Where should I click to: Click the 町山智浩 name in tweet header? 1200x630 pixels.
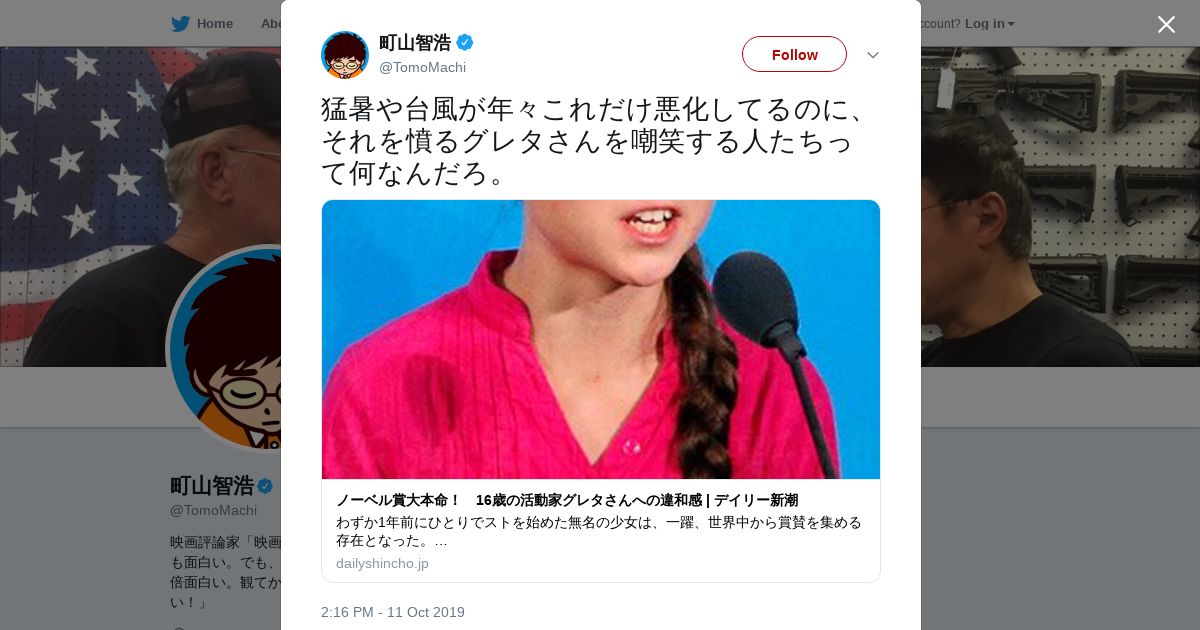click(x=415, y=43)
